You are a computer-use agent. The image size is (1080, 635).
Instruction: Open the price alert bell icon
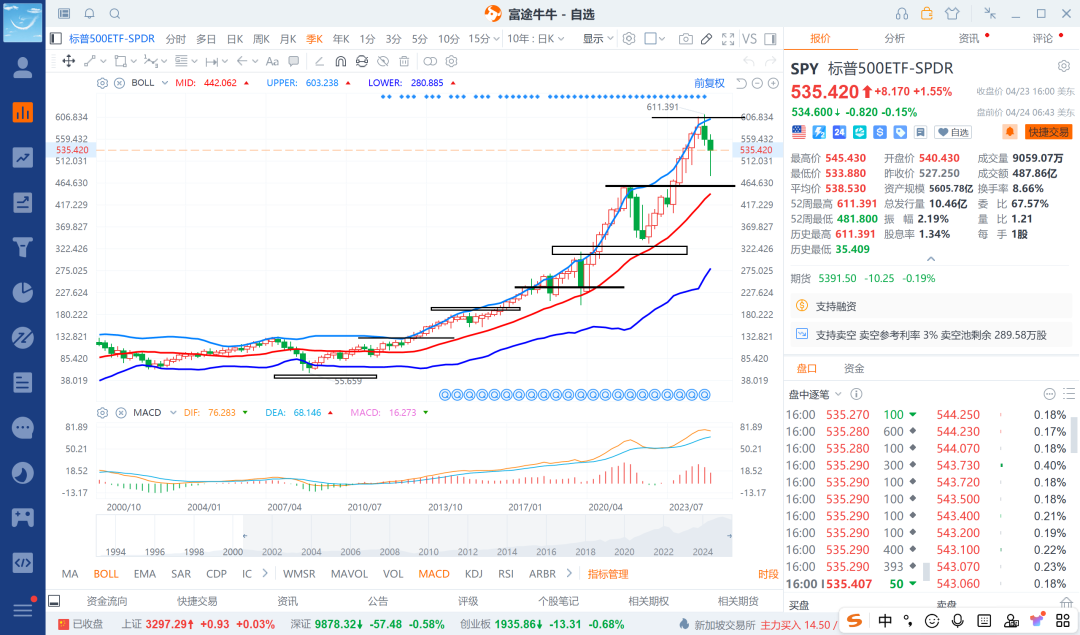tap(1010, 132)
